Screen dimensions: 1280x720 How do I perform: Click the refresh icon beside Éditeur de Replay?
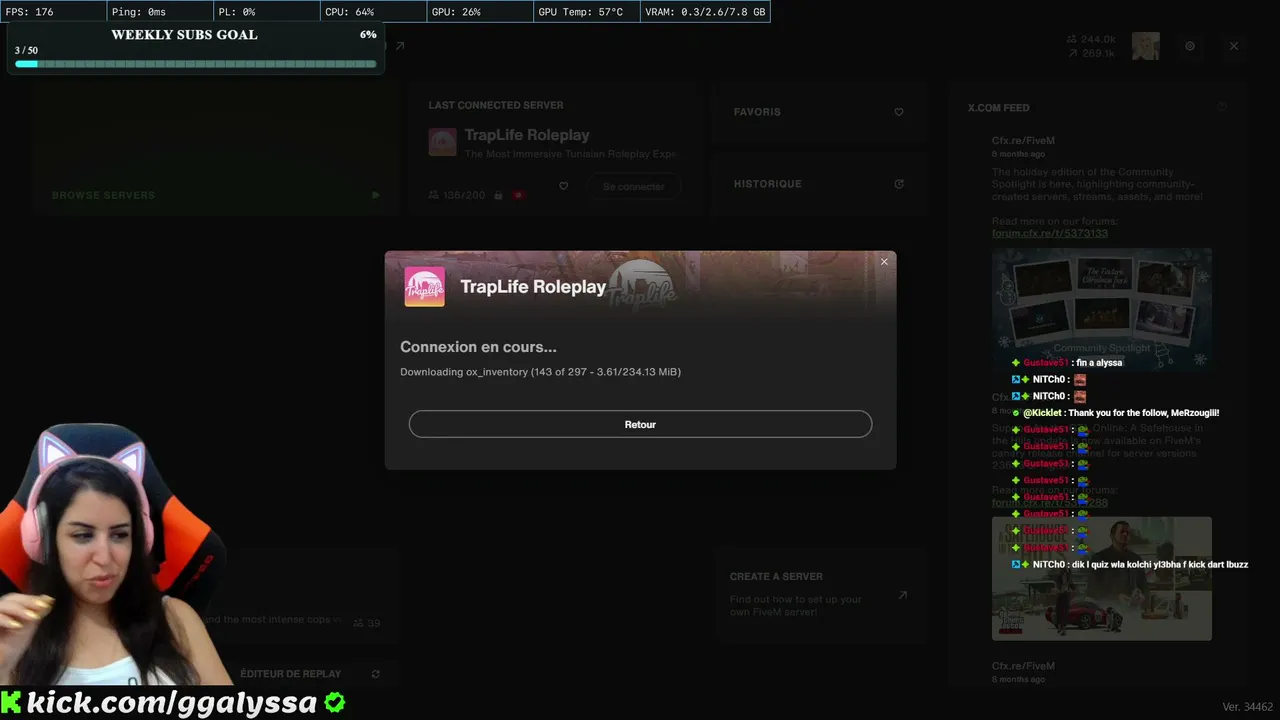coord(376,674)
